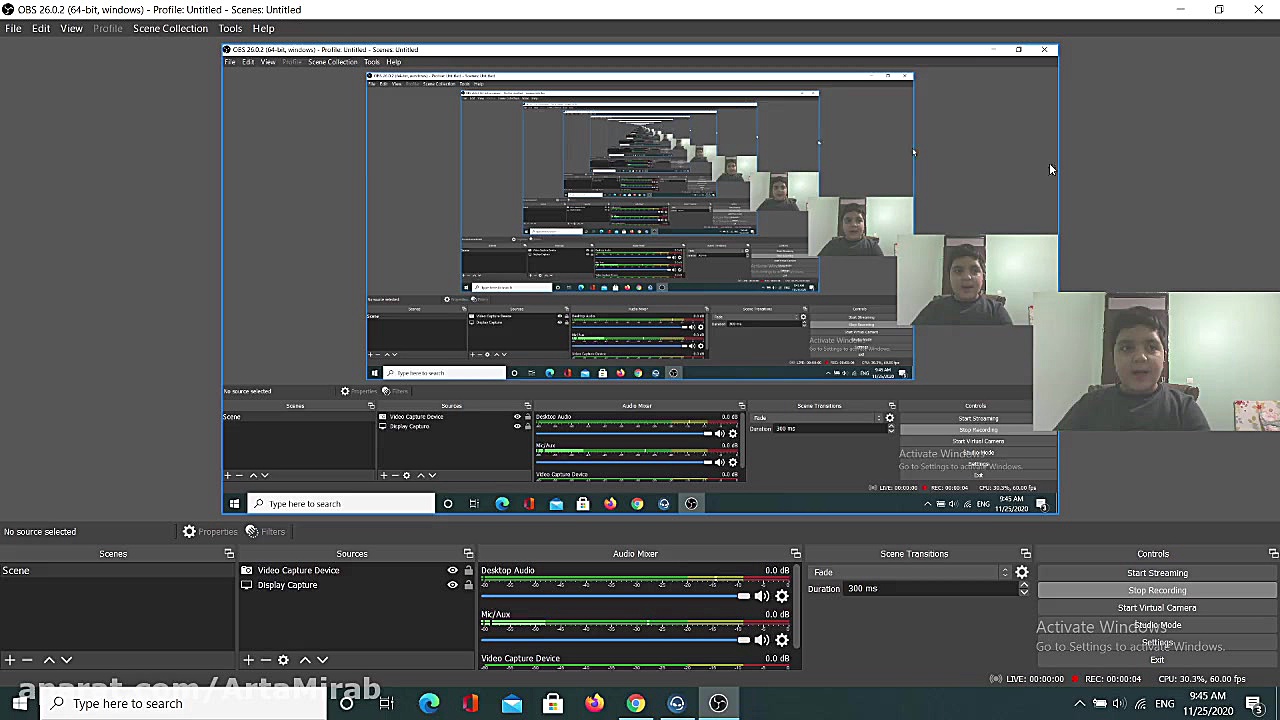Image resolution: width=1280 pixels, height=720 pixels.
Task: Open Mic/Aux audio settings gear
Action: 782,640
